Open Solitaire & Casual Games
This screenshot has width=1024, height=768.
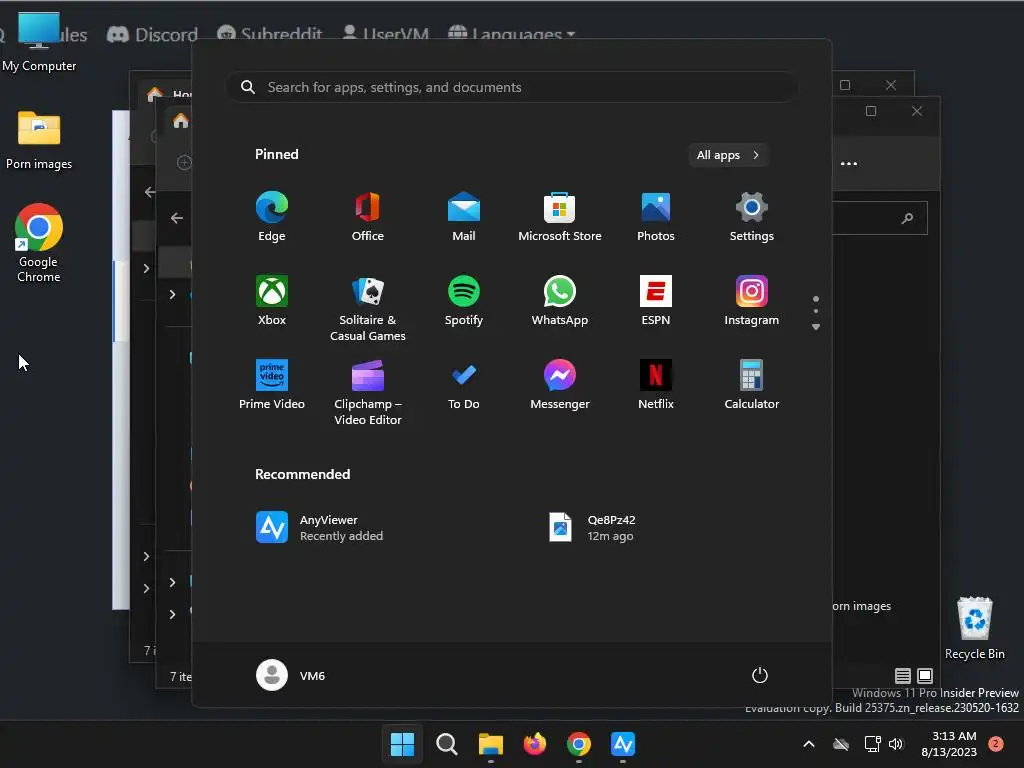pyautogui.click(x=368, y=308)
